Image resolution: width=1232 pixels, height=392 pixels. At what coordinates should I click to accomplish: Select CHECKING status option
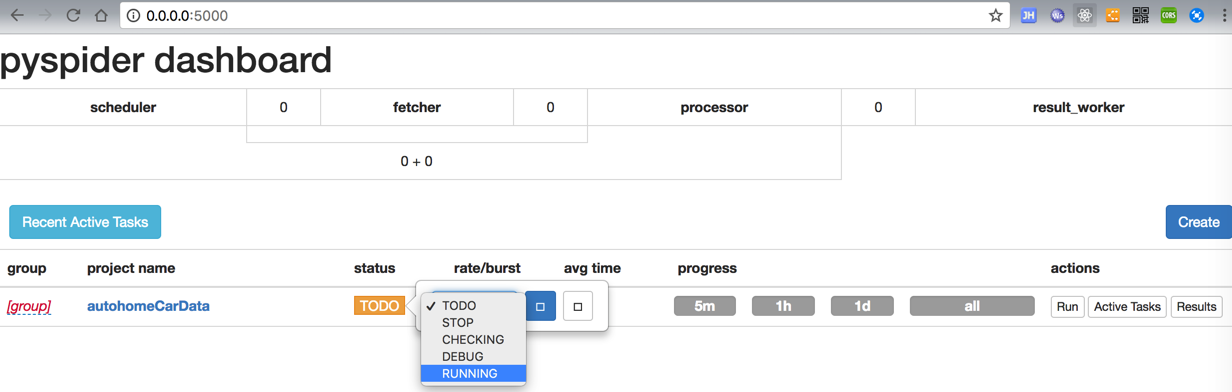click(x=473, y=340)
